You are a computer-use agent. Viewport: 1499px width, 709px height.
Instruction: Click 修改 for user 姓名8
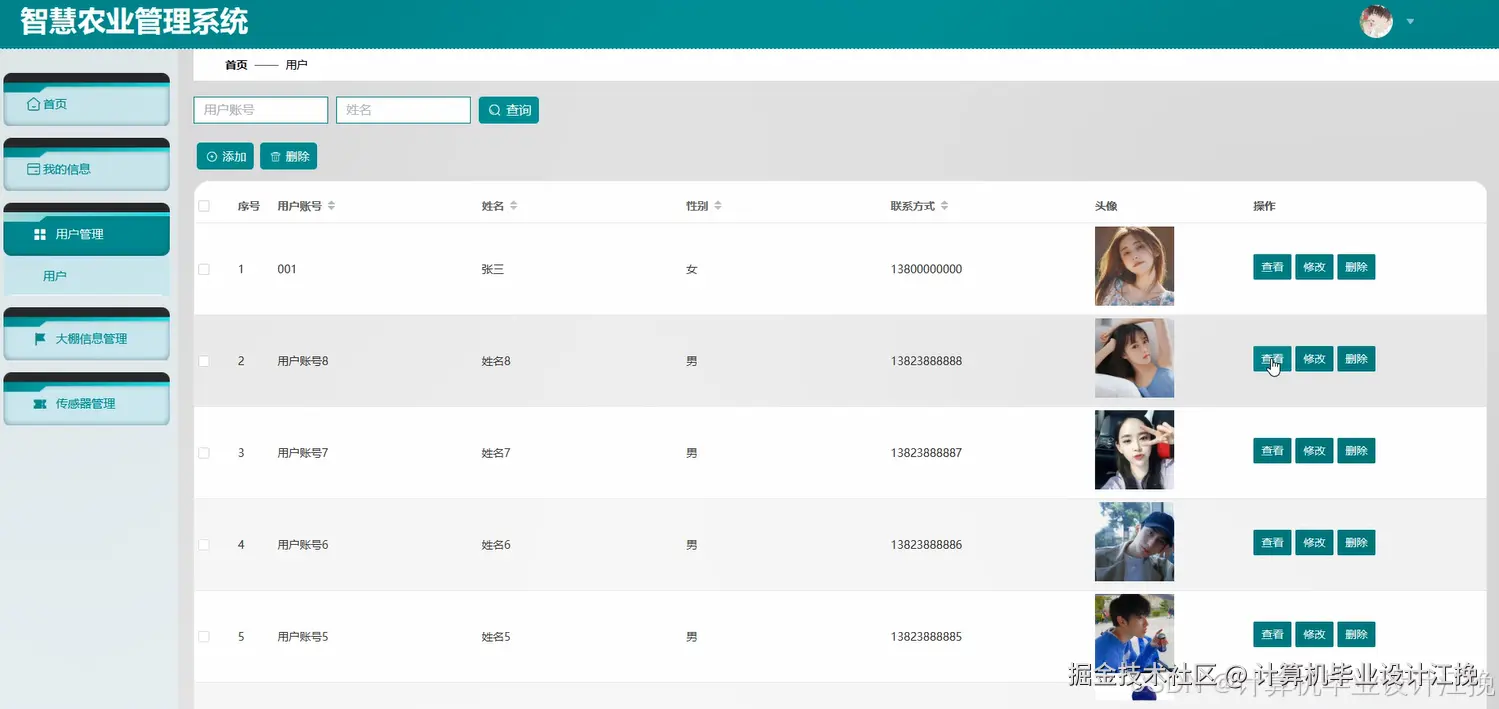click(x=1314, y=359)
